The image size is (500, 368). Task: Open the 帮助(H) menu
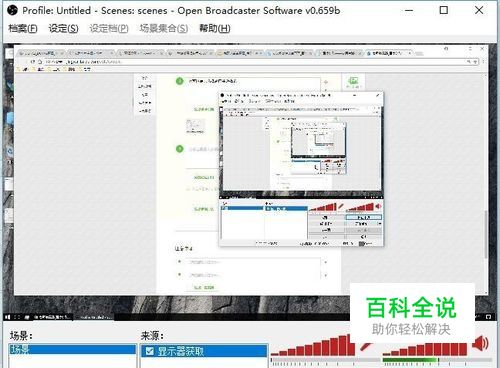point(215,29)
